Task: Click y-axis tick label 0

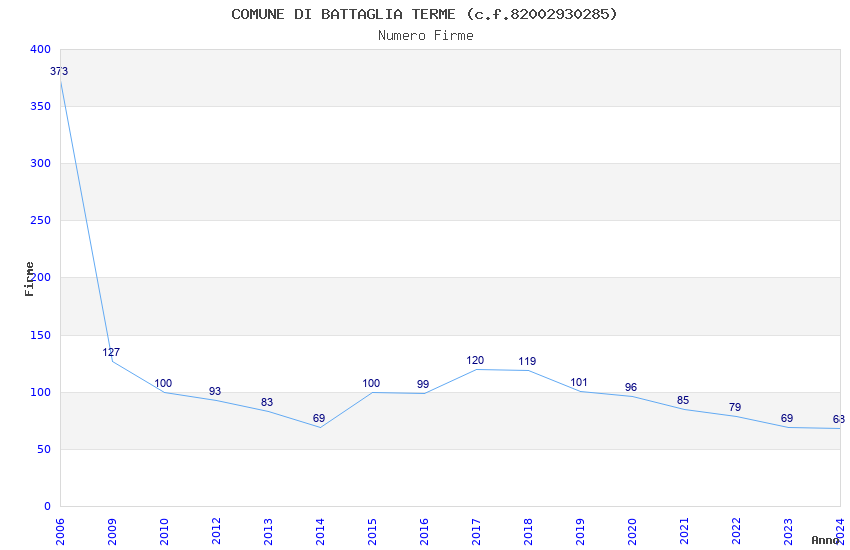Action: 48,506
